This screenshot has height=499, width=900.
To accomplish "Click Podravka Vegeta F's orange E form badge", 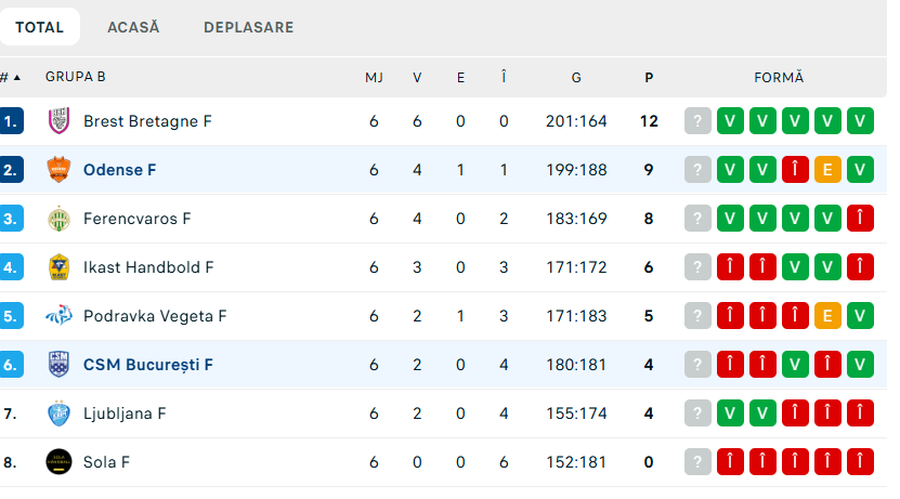I will click(827, 316).
